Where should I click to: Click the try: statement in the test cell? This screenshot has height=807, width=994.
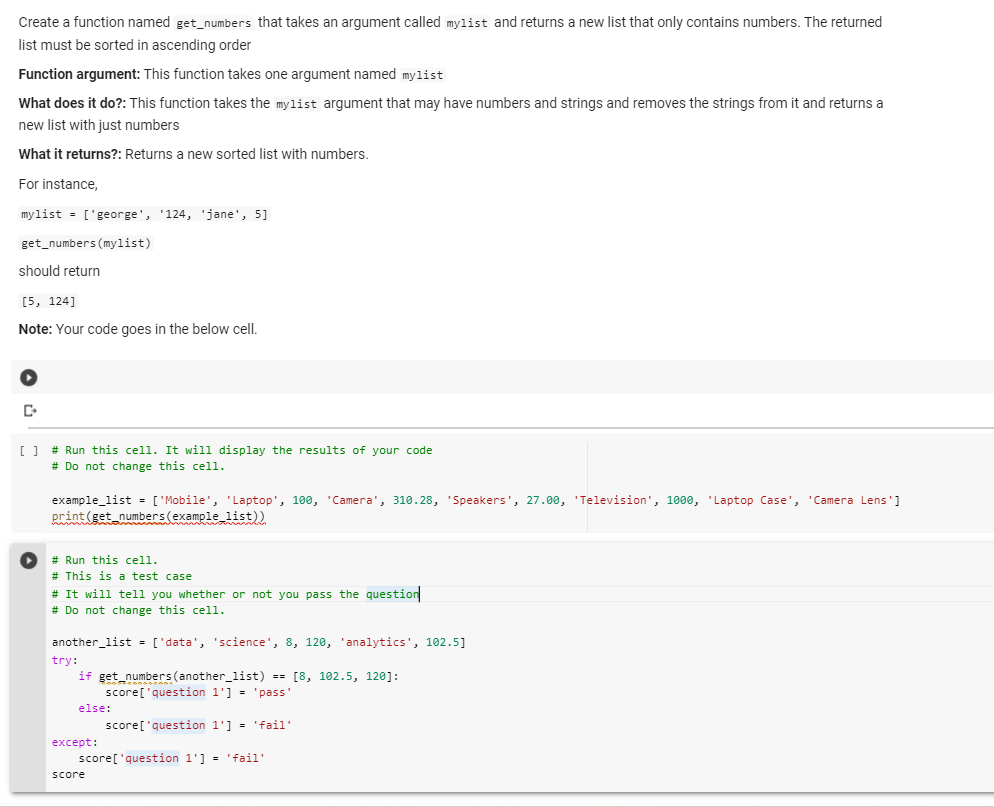pyautogui.click(x=63, y=660)
